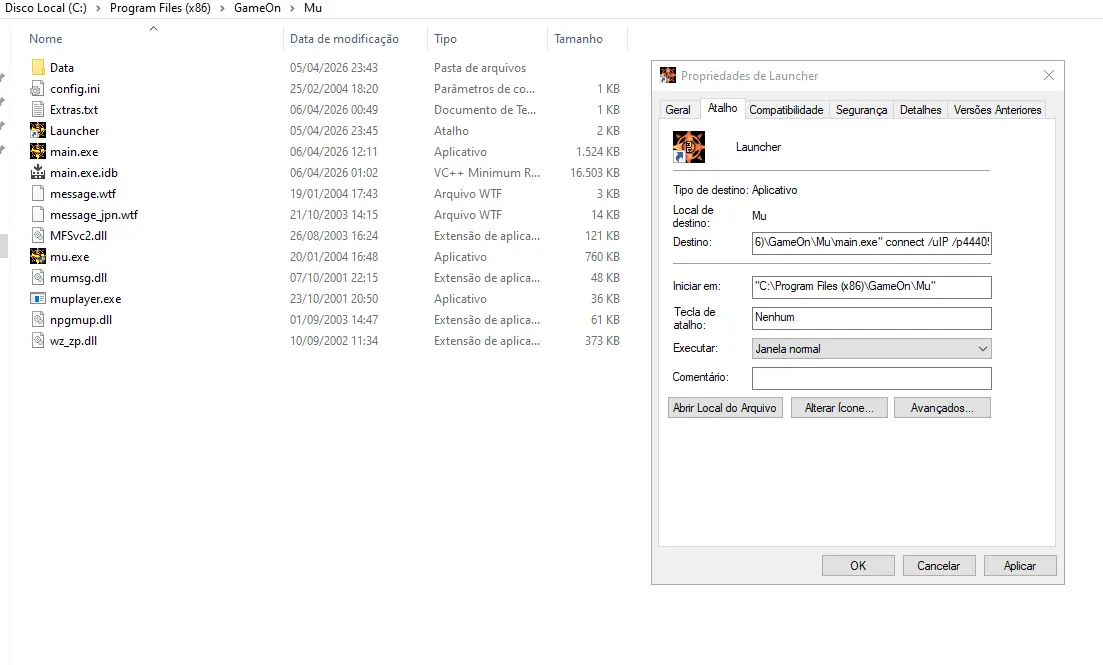Expand breadcrumb chevron after Disco Local (C:)
Viewport: 1103px width, 665px height.
tap(98, 8)
